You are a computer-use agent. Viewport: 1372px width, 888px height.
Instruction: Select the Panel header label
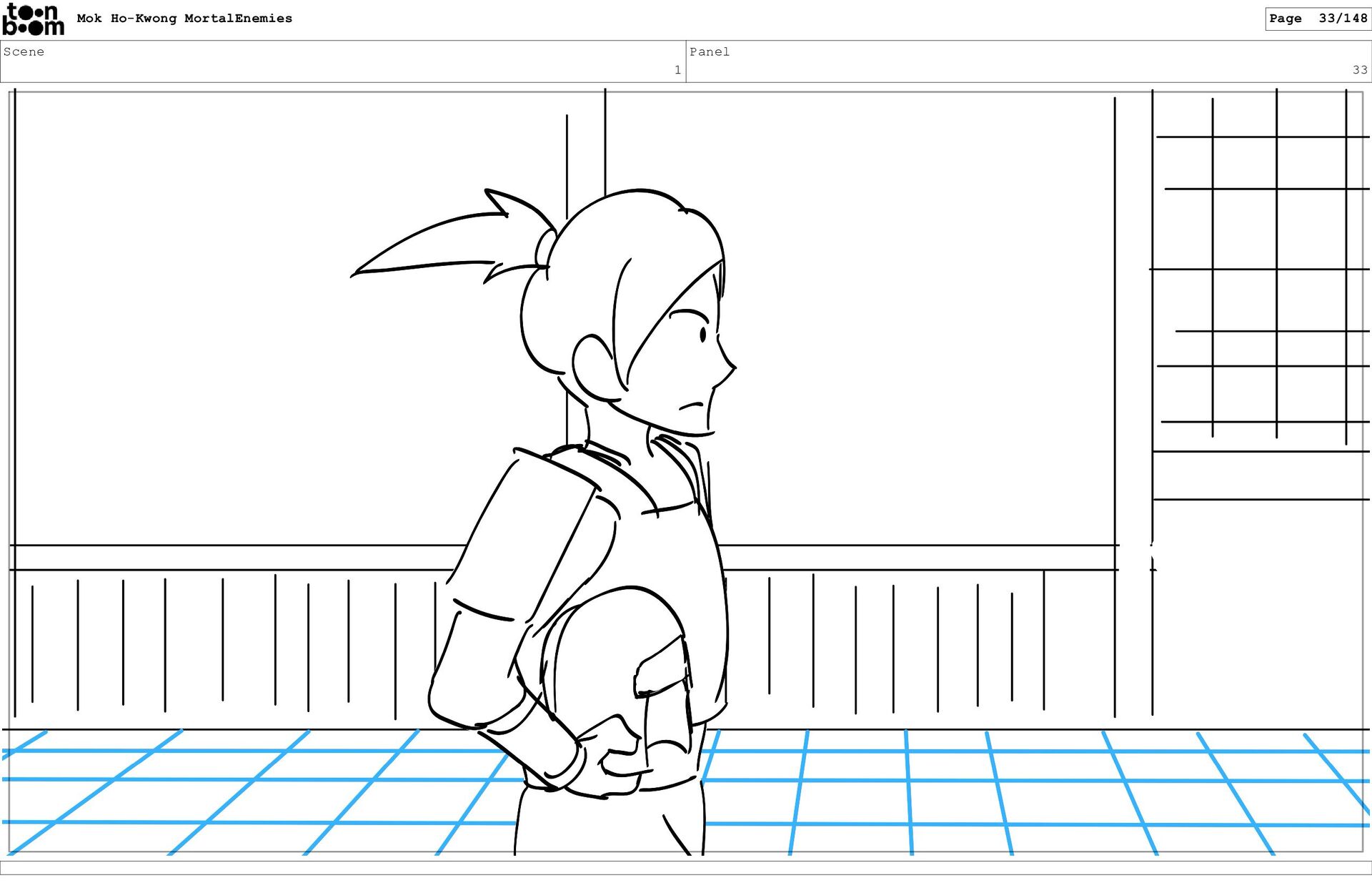(709, 51)
